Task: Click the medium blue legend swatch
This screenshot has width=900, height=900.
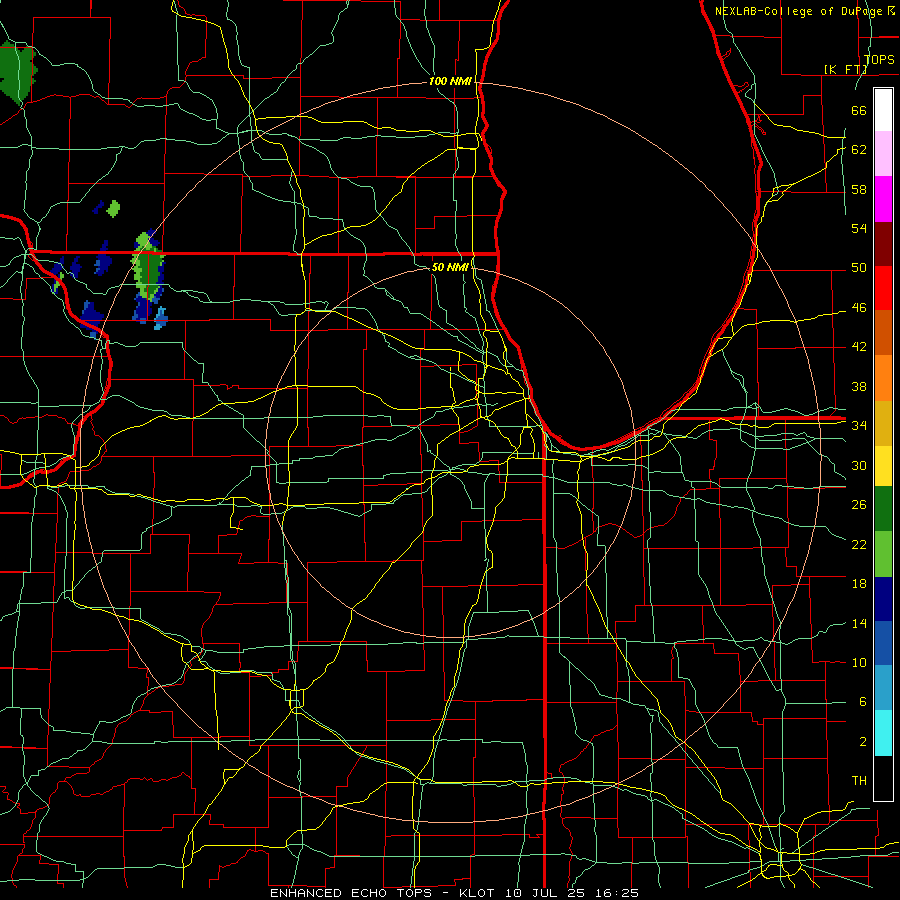Action: (x=883, y=643)
